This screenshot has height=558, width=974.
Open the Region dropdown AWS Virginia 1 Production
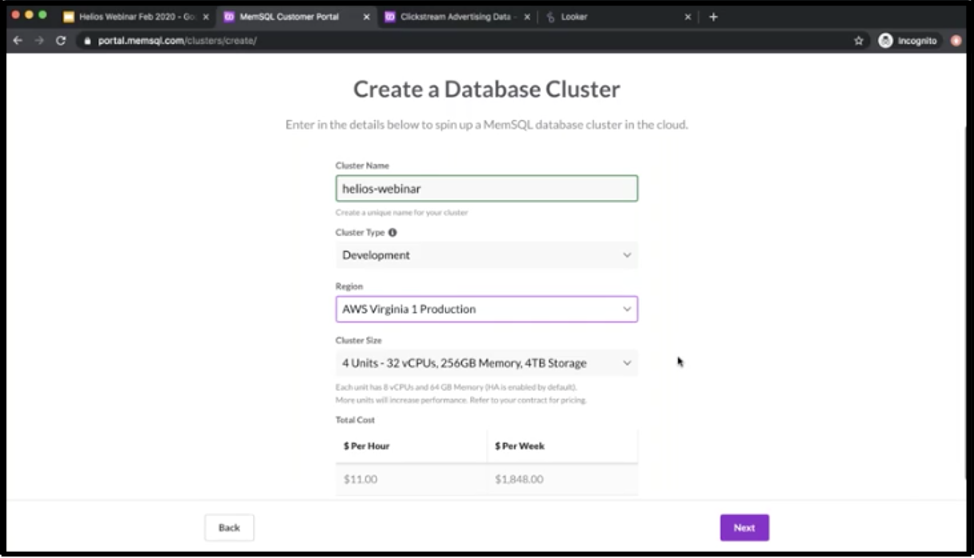pyautogui.click(x=486, y=309)
